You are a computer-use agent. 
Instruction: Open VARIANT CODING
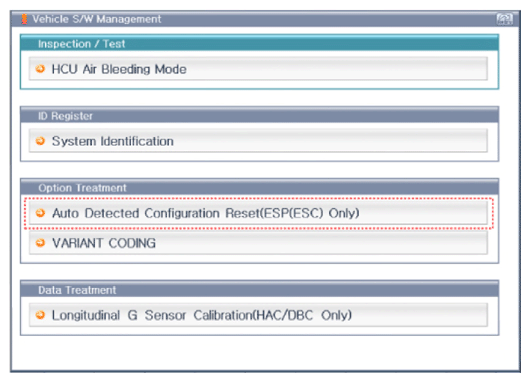pyautogui.click(x=258, y=243)
